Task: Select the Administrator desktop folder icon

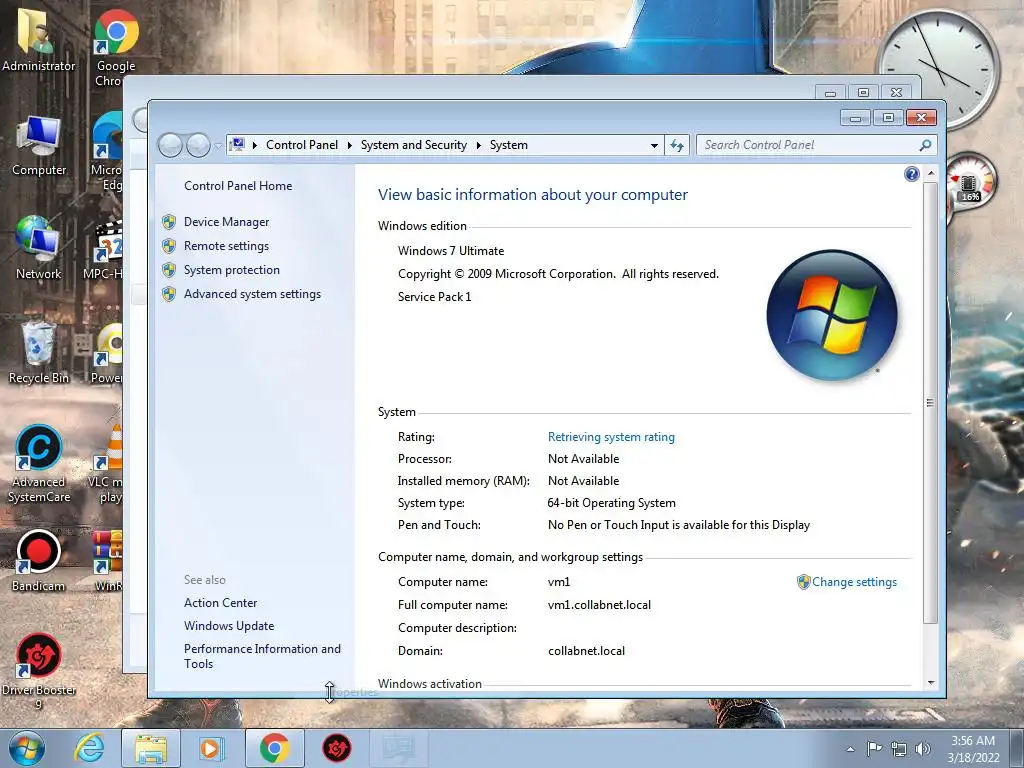Action: 38,39
